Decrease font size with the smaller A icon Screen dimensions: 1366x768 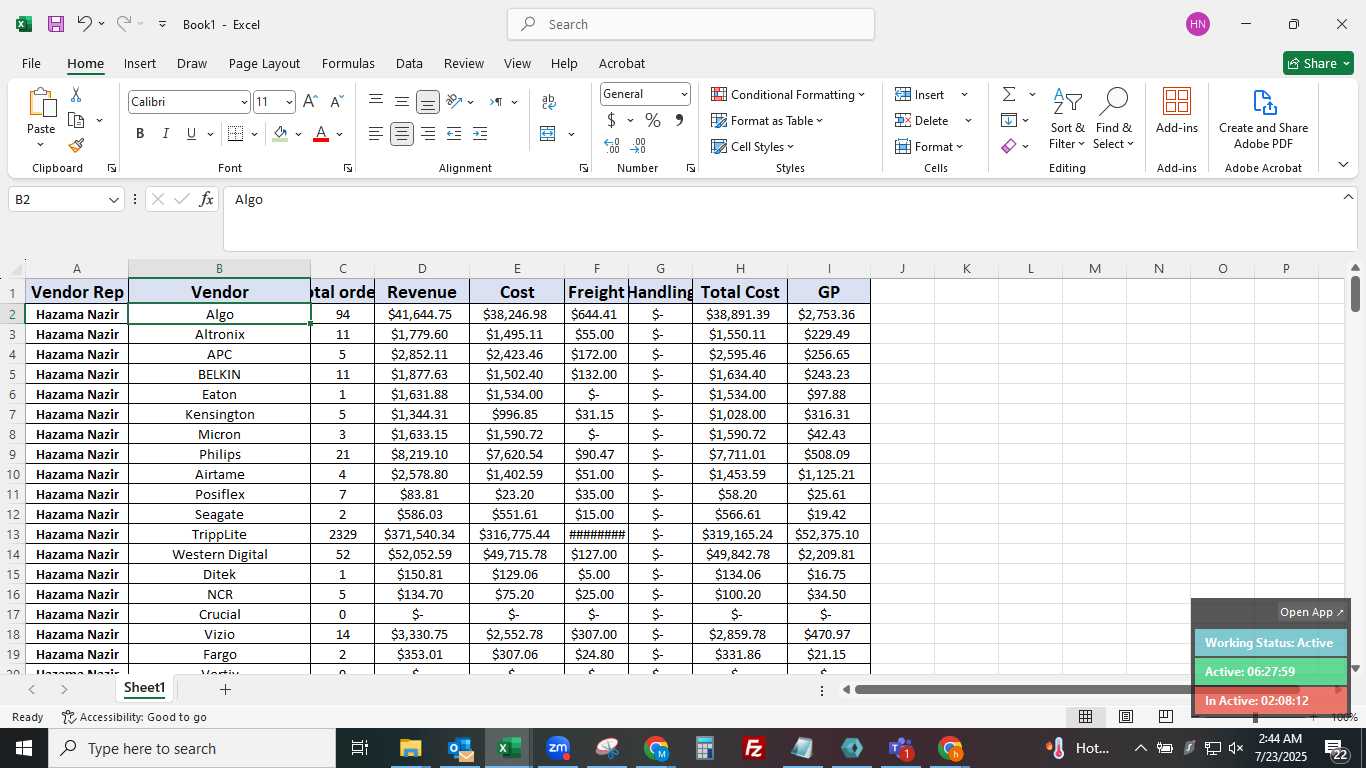pos(336,101)
